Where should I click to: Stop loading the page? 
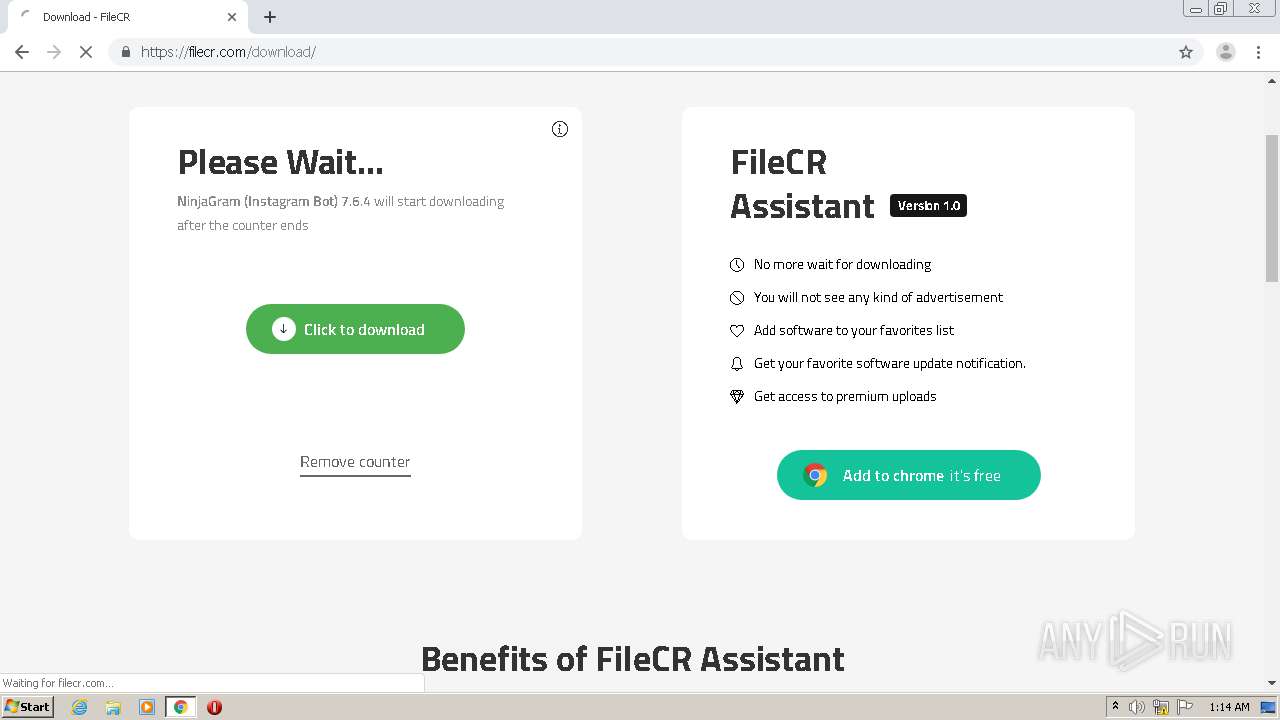tap(86, 52)
